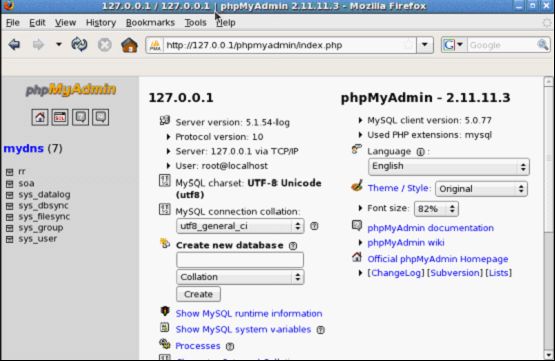Image resolution: width=555 pixels, height=361 pixels.
Task: Click the Google search magnifier icon
Action: 543,45
